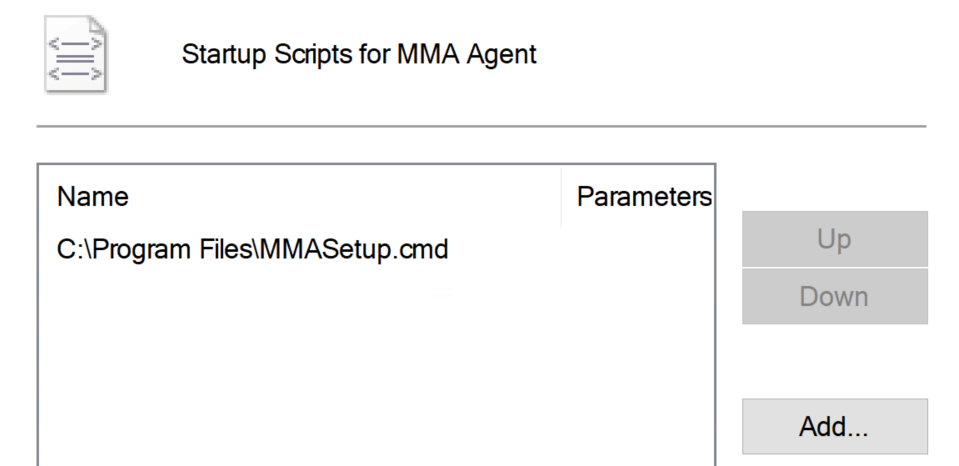Click the bottom arrow glyph inside the script icon

click(x=76, y=74)
